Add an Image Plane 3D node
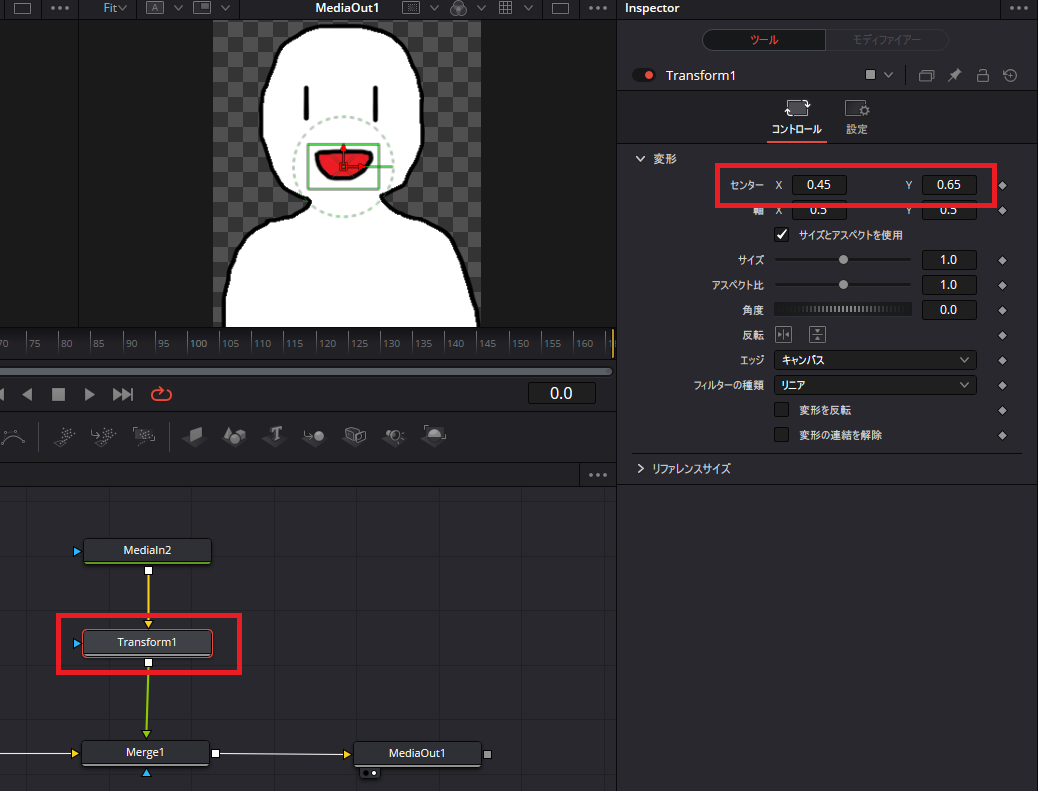Viewport: 1038px width, 791px height. (195, 436)
